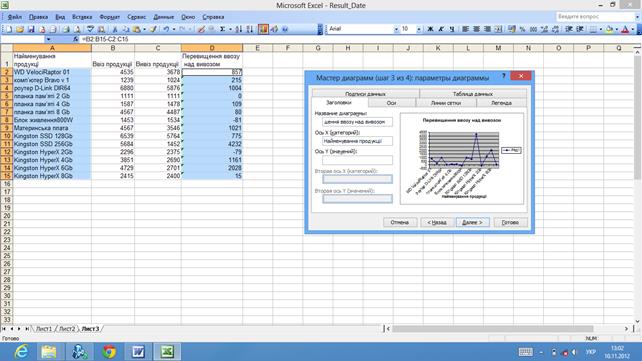Viewport: 642px width, 361px height.
Task: Switch to the Таблица данных tab
Action: 473,94
